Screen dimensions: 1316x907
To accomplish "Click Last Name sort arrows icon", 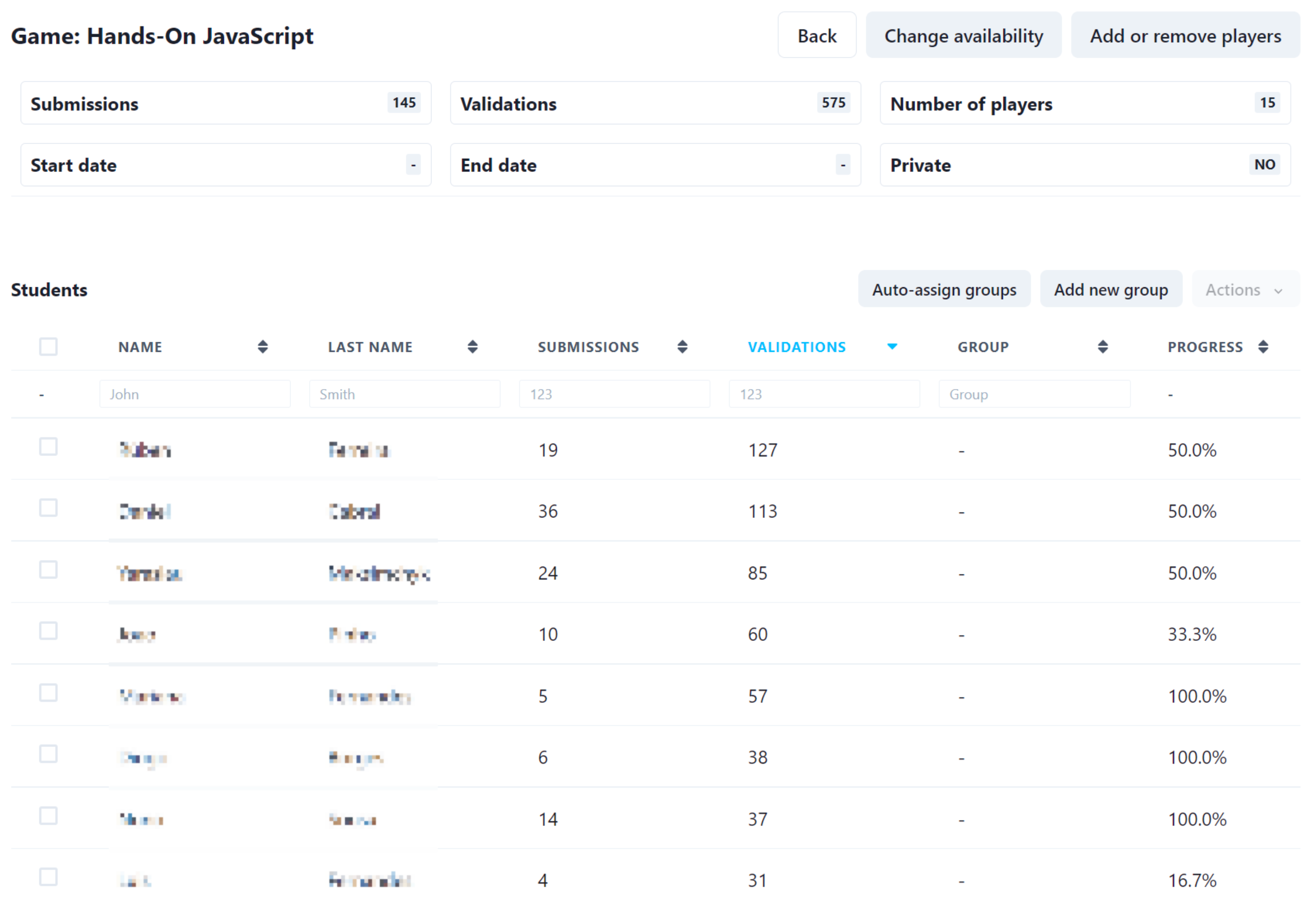I will tap(472, 347).
